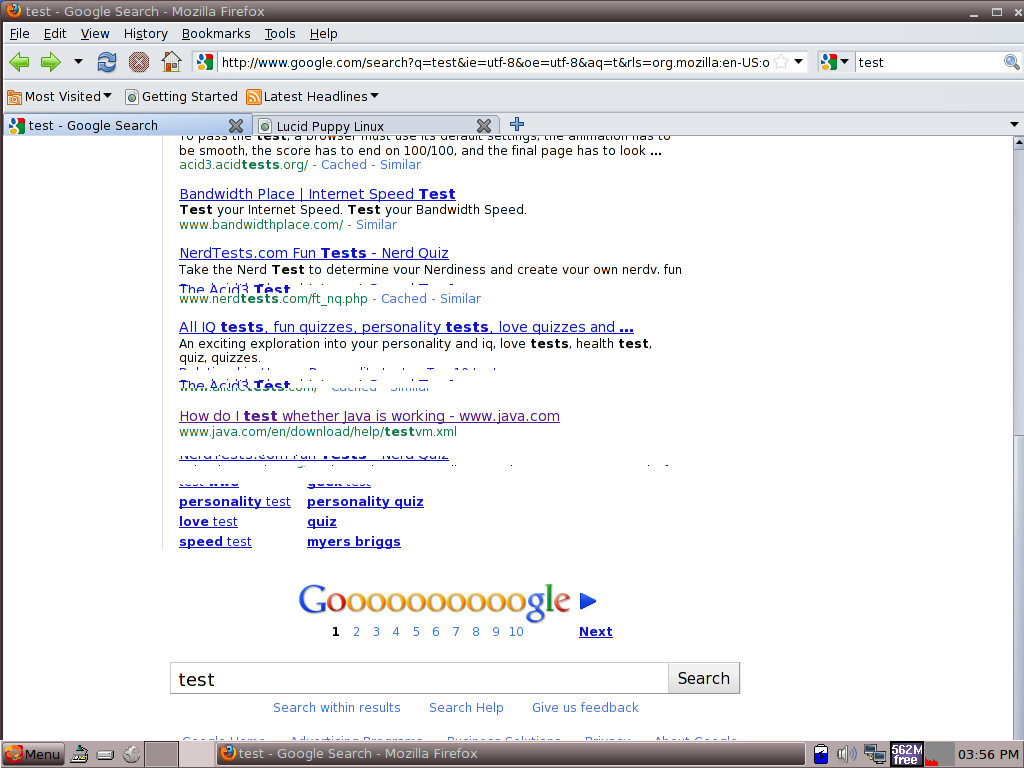Go to results page 10

point(516,632)
